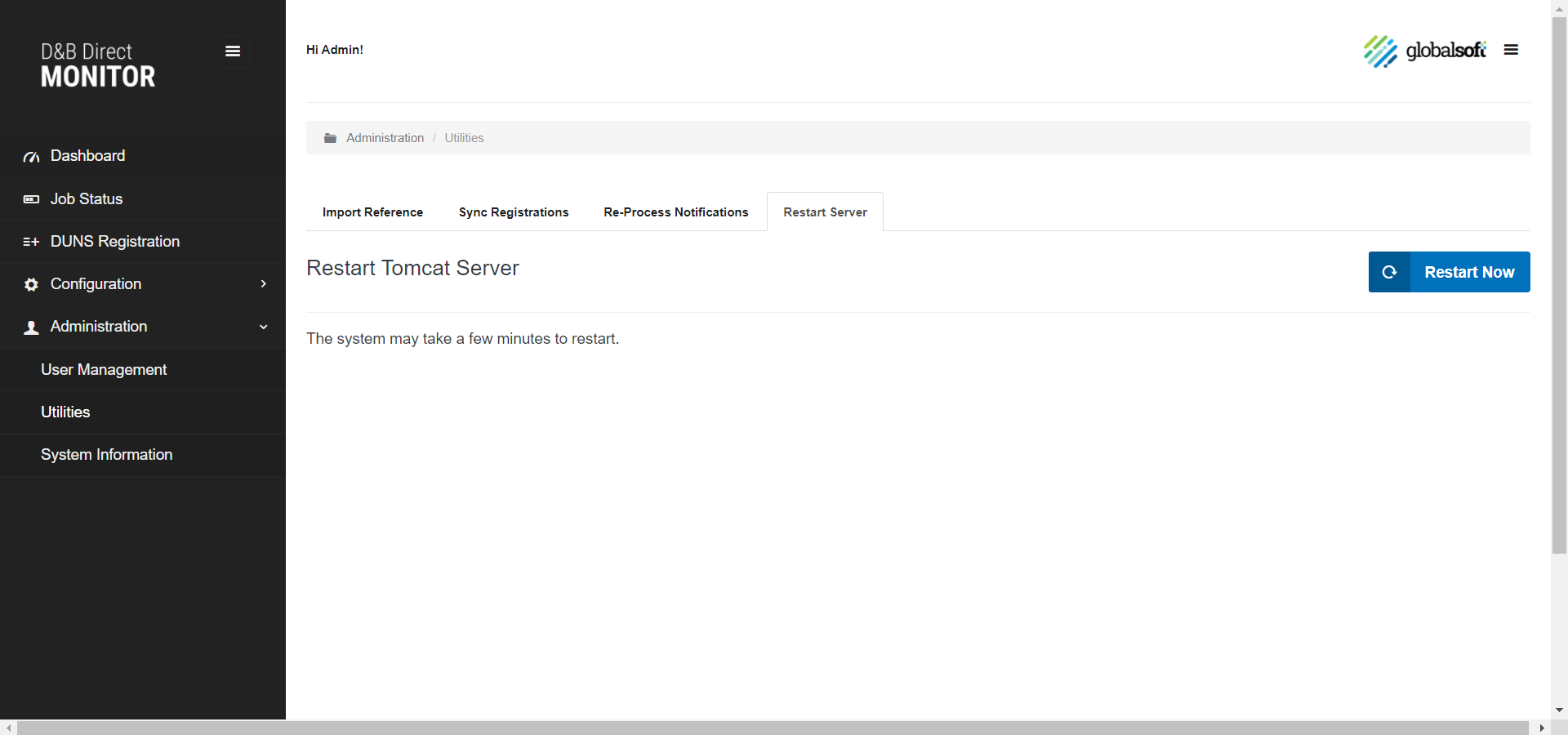Click the horizontal scrollbar right arrow

[x=1542, y=728]
